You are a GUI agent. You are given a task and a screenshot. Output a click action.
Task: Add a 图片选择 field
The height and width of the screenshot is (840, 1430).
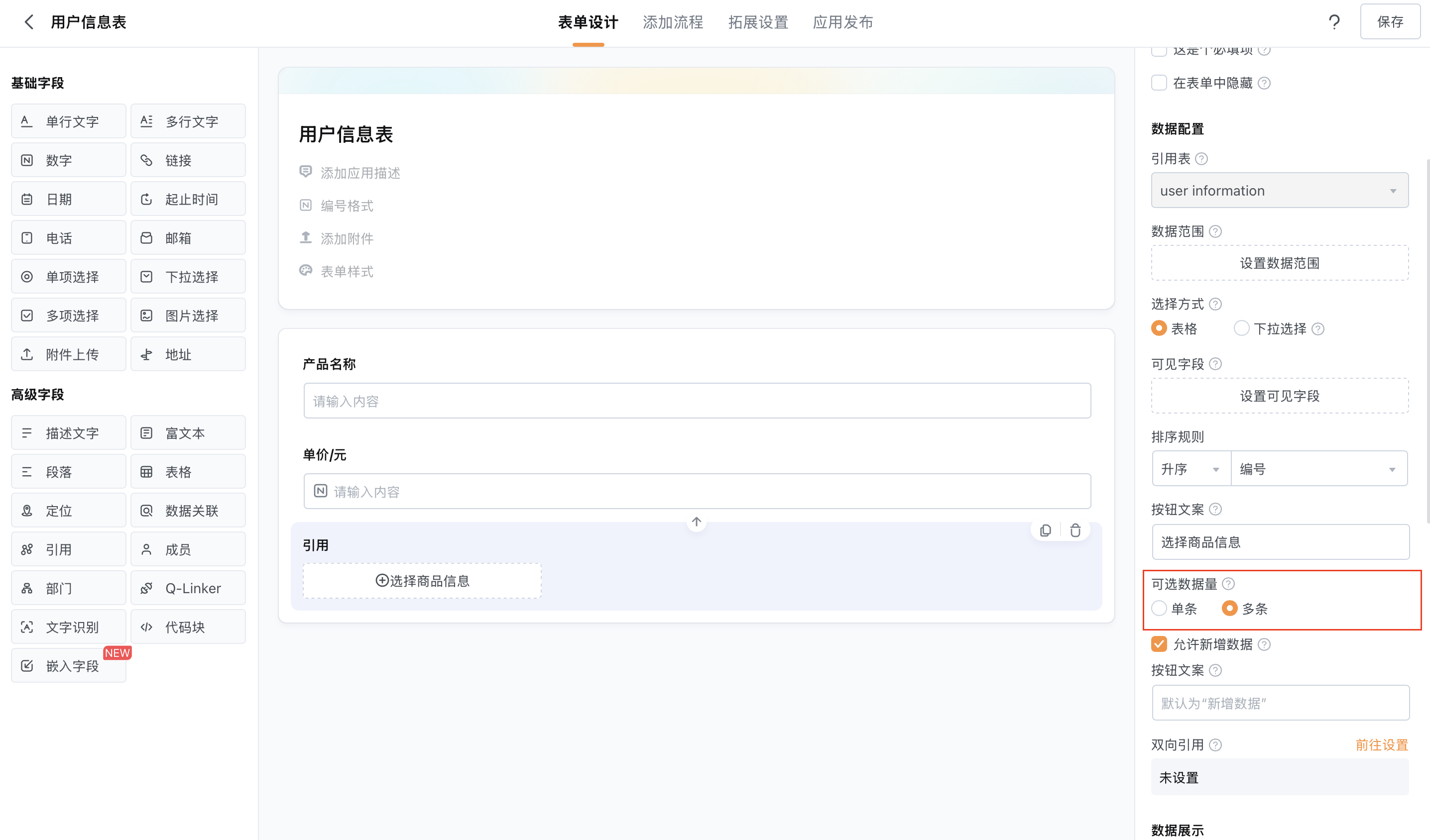pyautogui.click(x=188, y=315)
